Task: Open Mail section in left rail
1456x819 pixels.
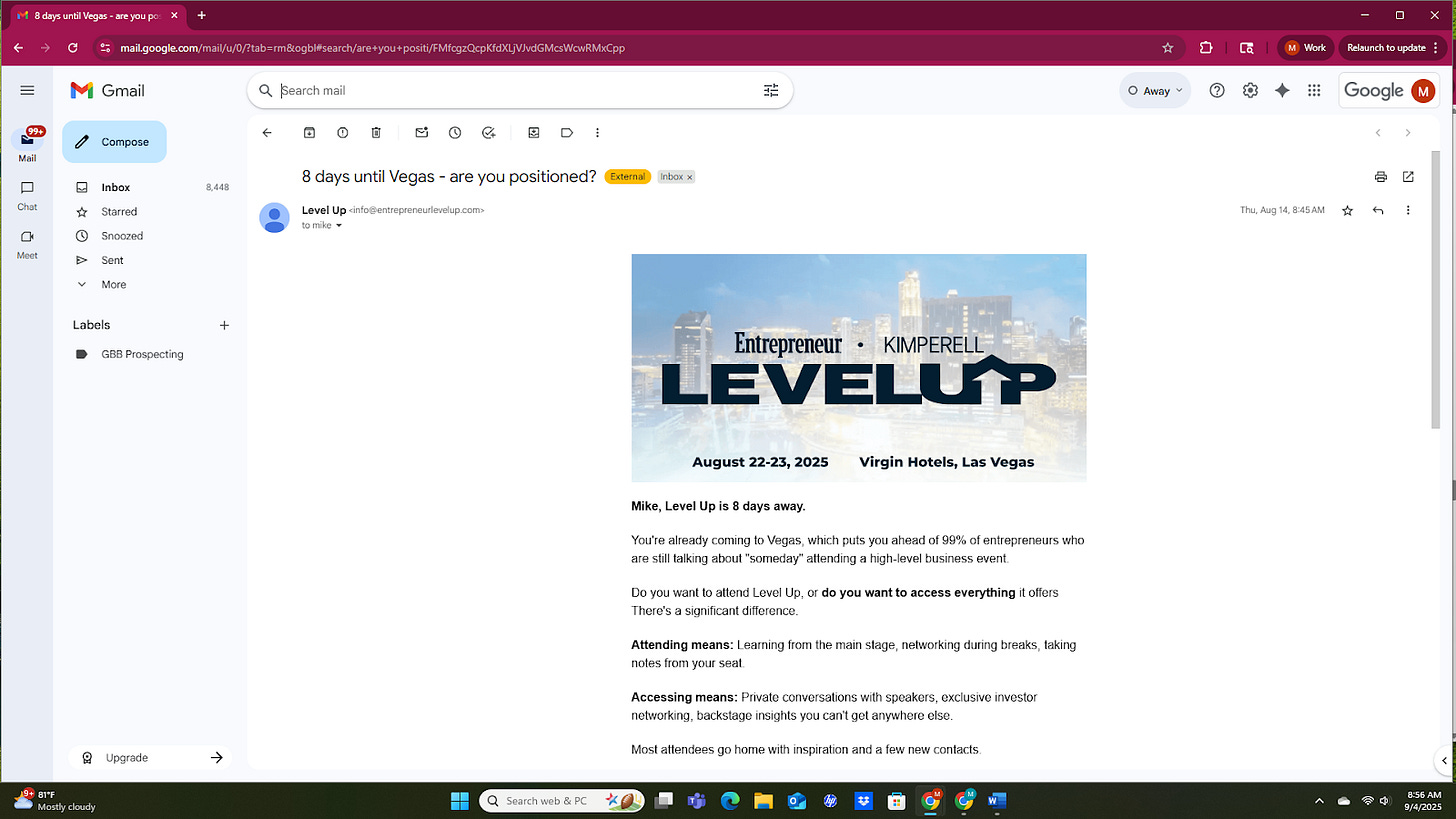Action: click(x=27, y=145)
